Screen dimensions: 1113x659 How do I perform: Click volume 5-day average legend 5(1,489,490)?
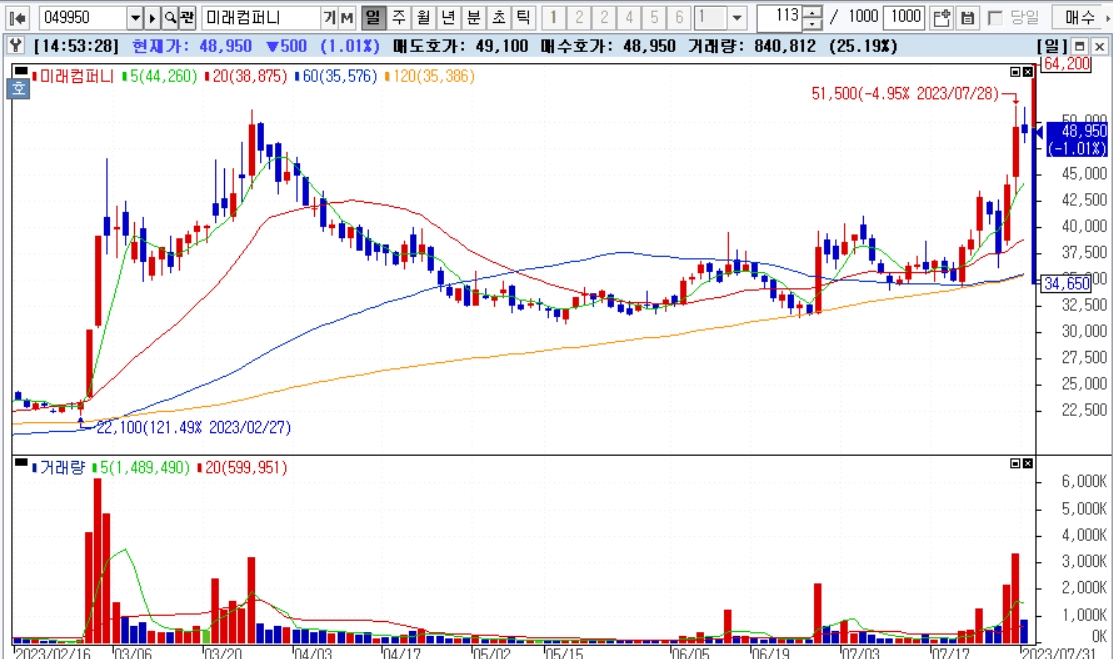coord(141,468)
